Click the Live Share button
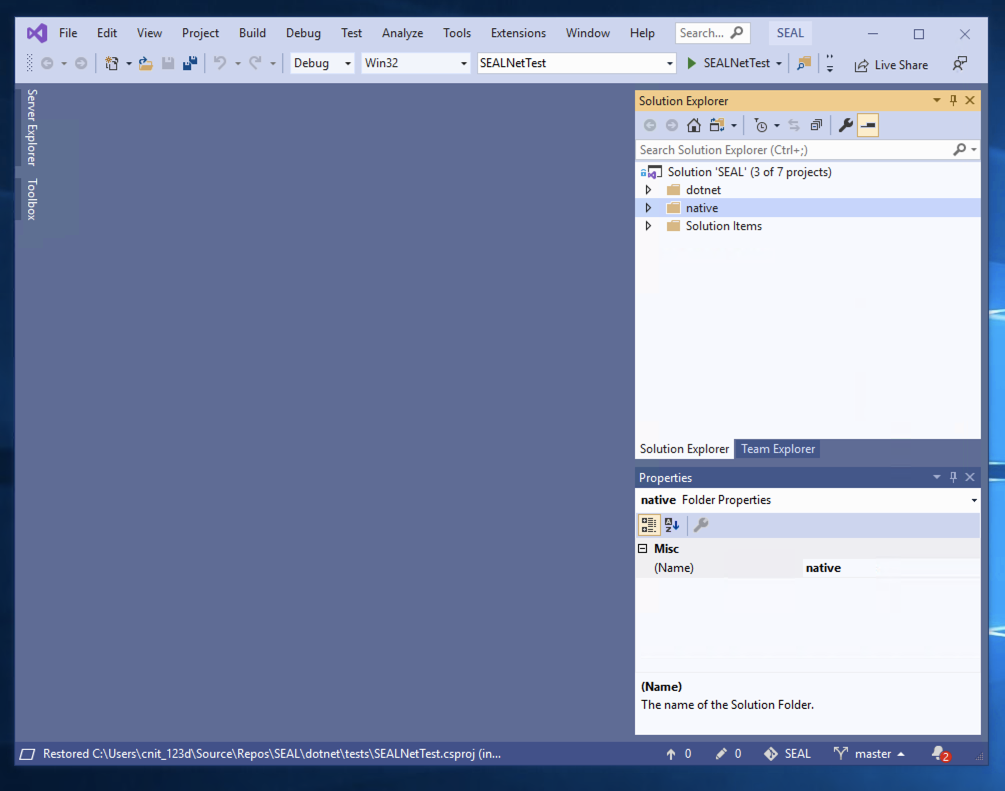 [891, 65]
